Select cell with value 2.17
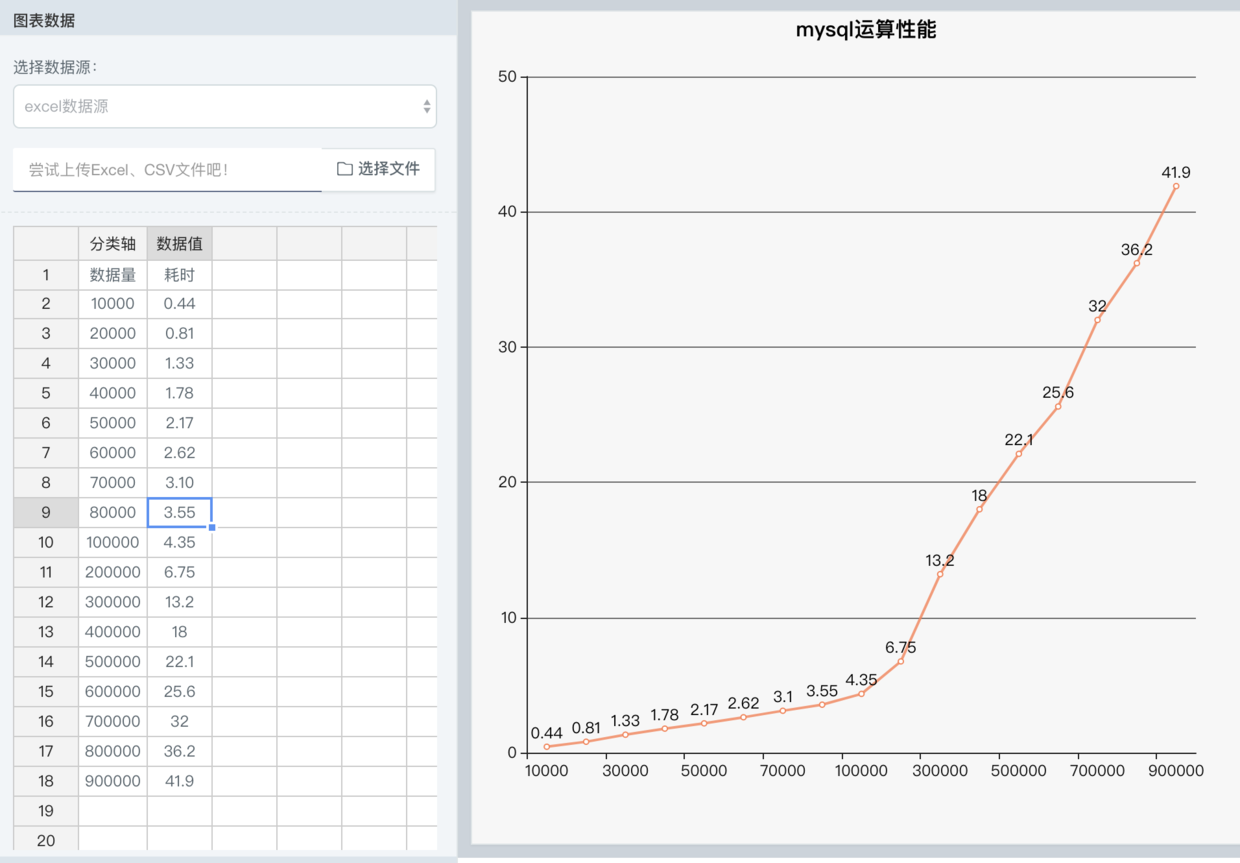This screenshot has width=1240, height=863. (x=179, y=423)
